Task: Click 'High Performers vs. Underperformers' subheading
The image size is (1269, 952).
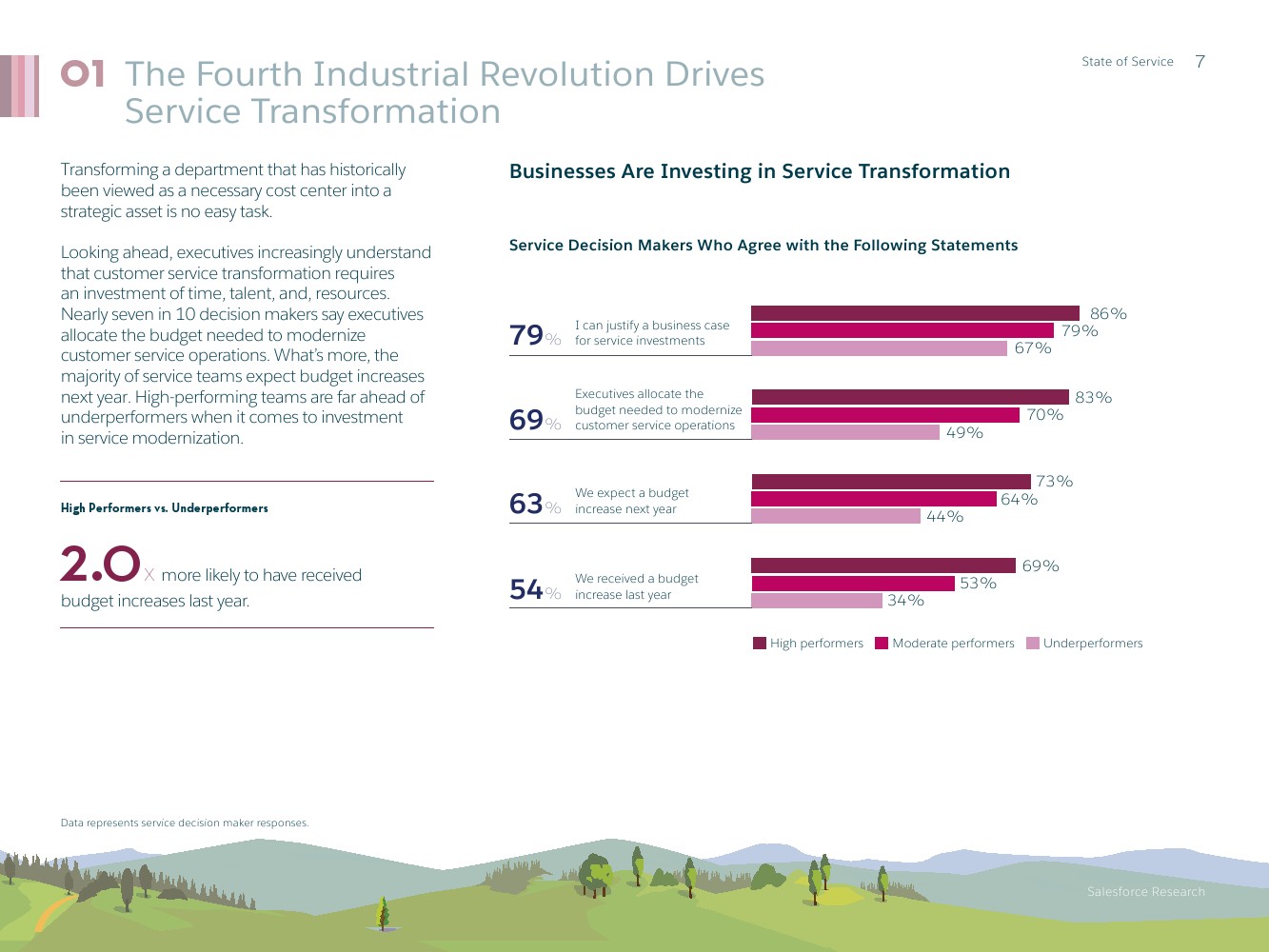Action: tap(164, 508)
